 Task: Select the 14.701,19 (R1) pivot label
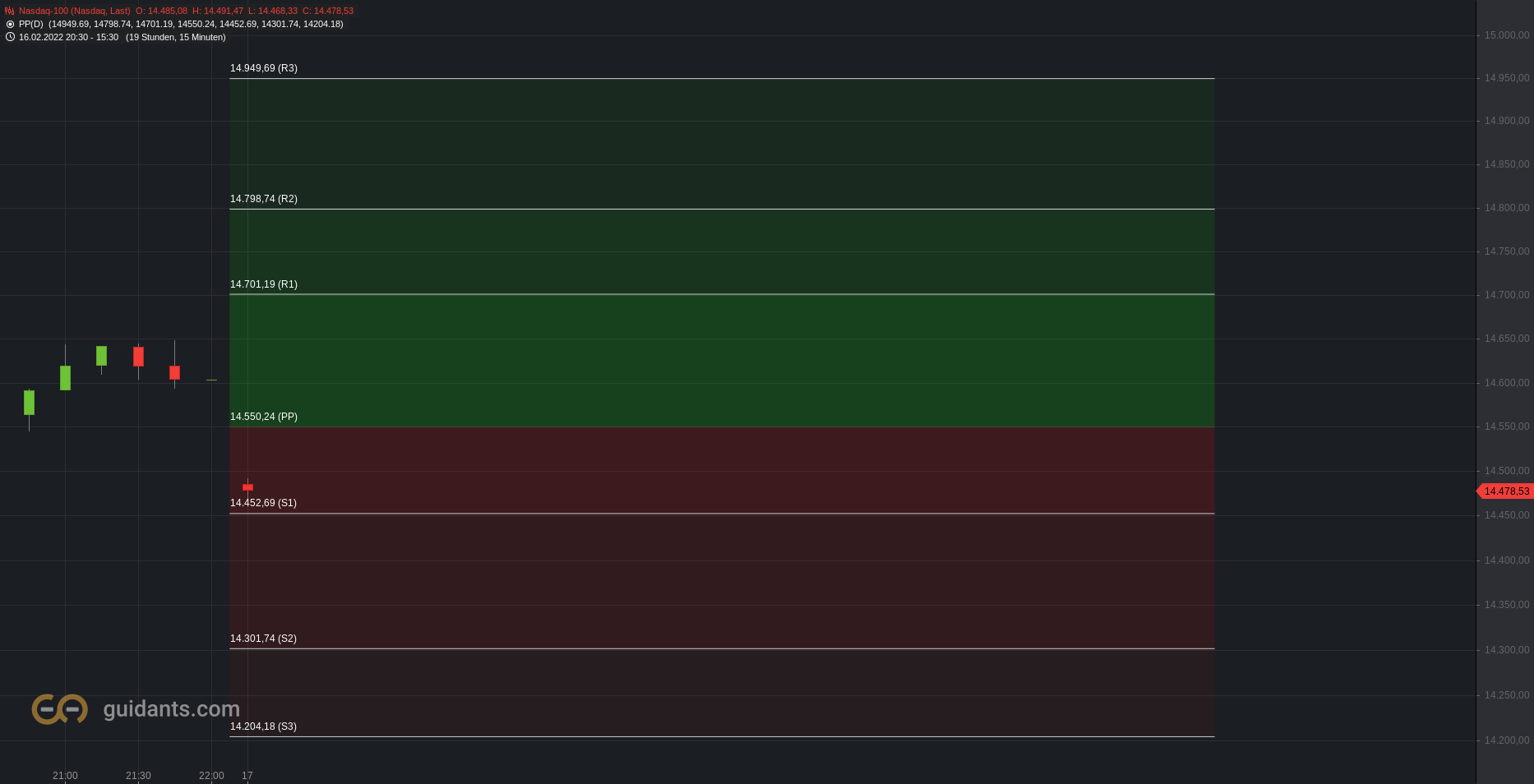point(264,284)
